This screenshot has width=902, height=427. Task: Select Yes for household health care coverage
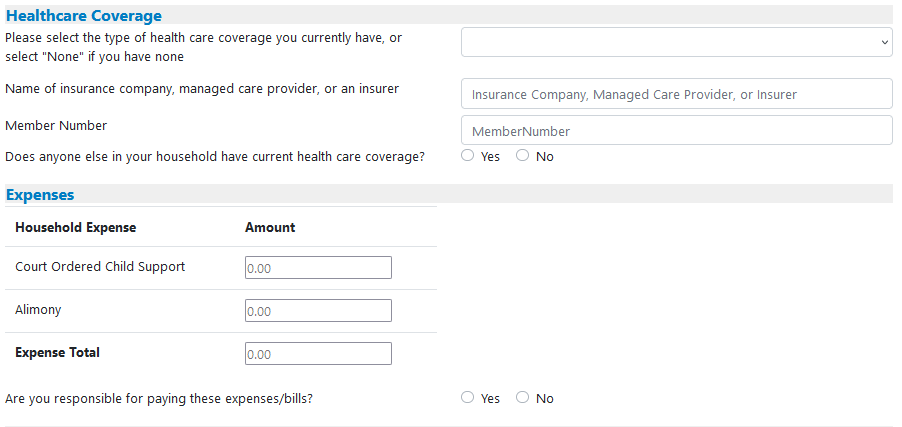tap(468, 156)
